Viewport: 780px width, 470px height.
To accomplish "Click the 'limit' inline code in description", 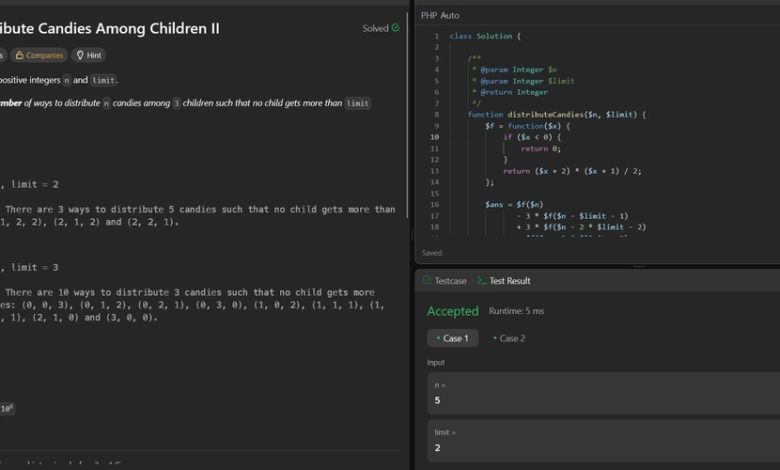I will [103, 80].
